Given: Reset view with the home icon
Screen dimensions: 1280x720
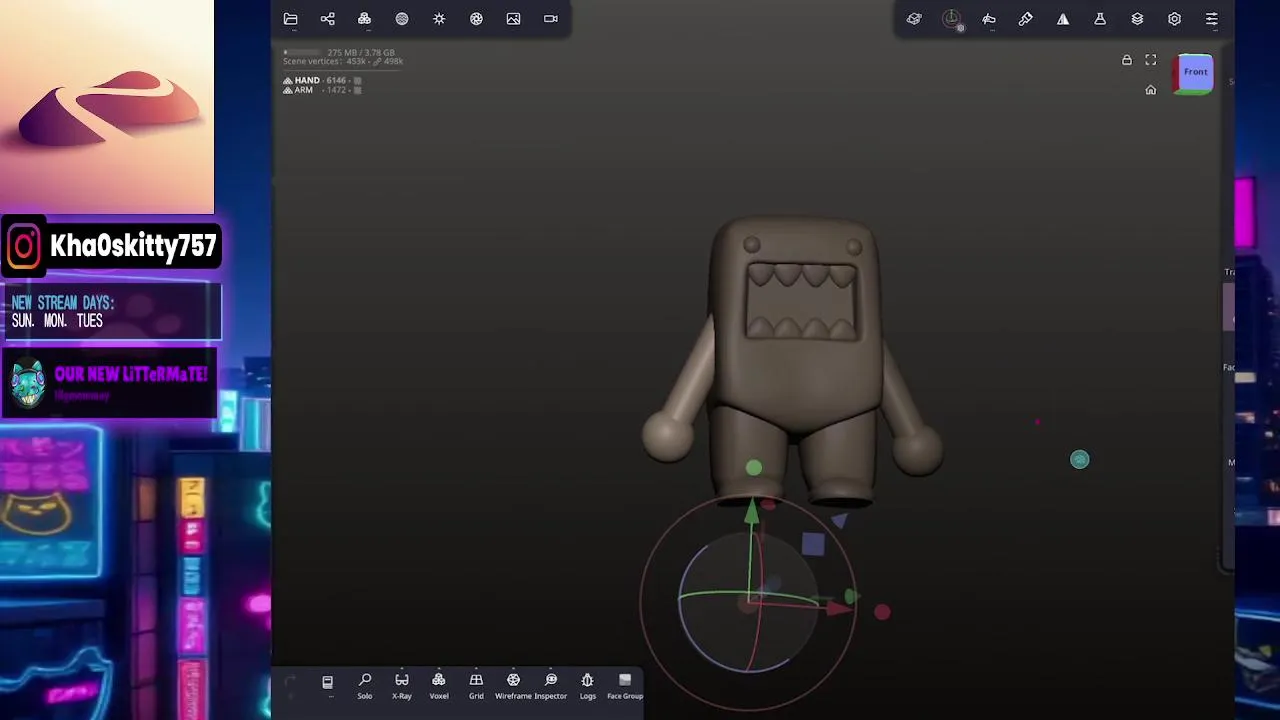Looking at the screenshot, I should (1151, 90).
